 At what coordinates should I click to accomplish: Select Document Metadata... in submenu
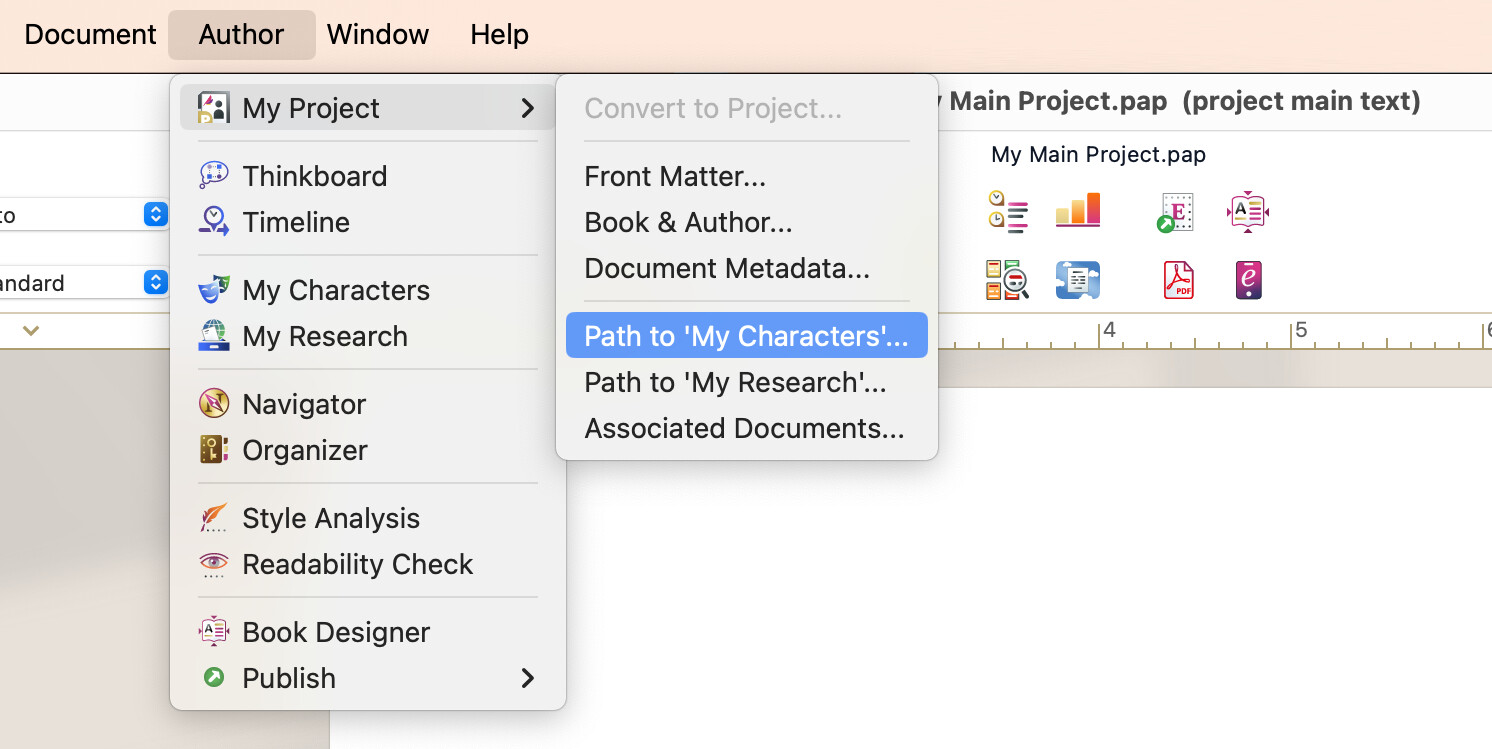coord(727,268)
